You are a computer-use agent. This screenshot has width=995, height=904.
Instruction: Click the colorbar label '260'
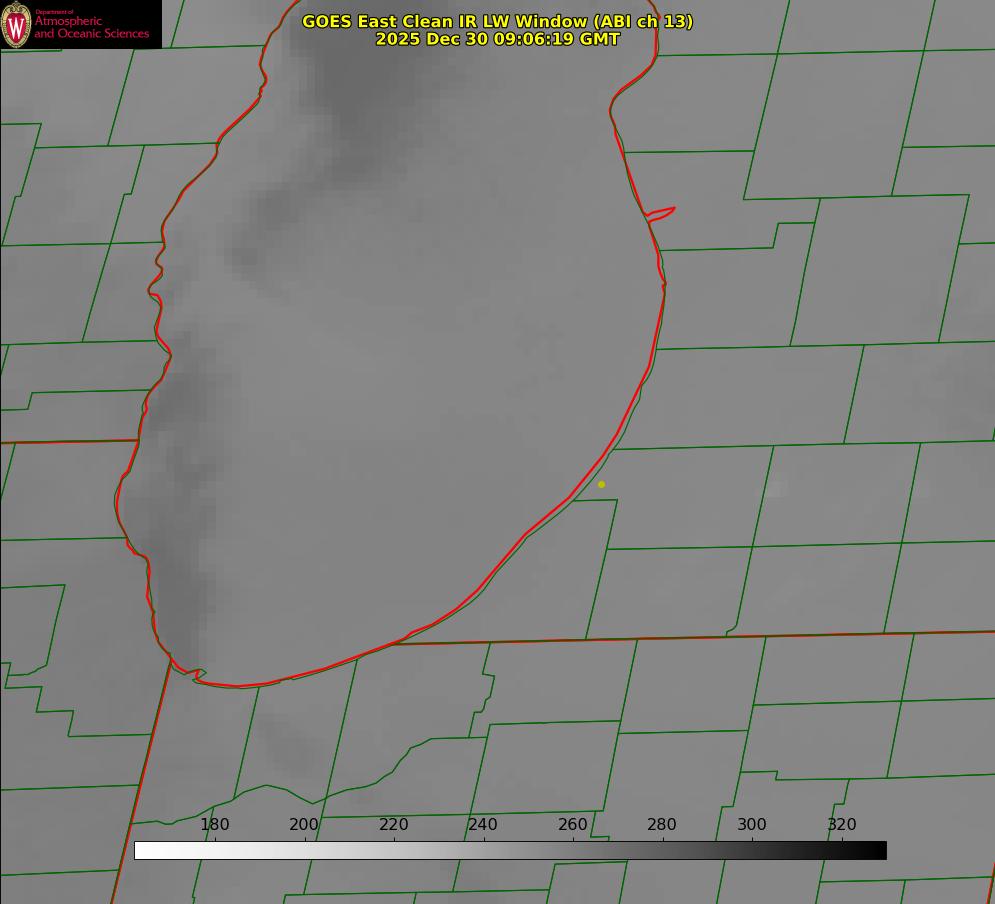tap(572, 824)
